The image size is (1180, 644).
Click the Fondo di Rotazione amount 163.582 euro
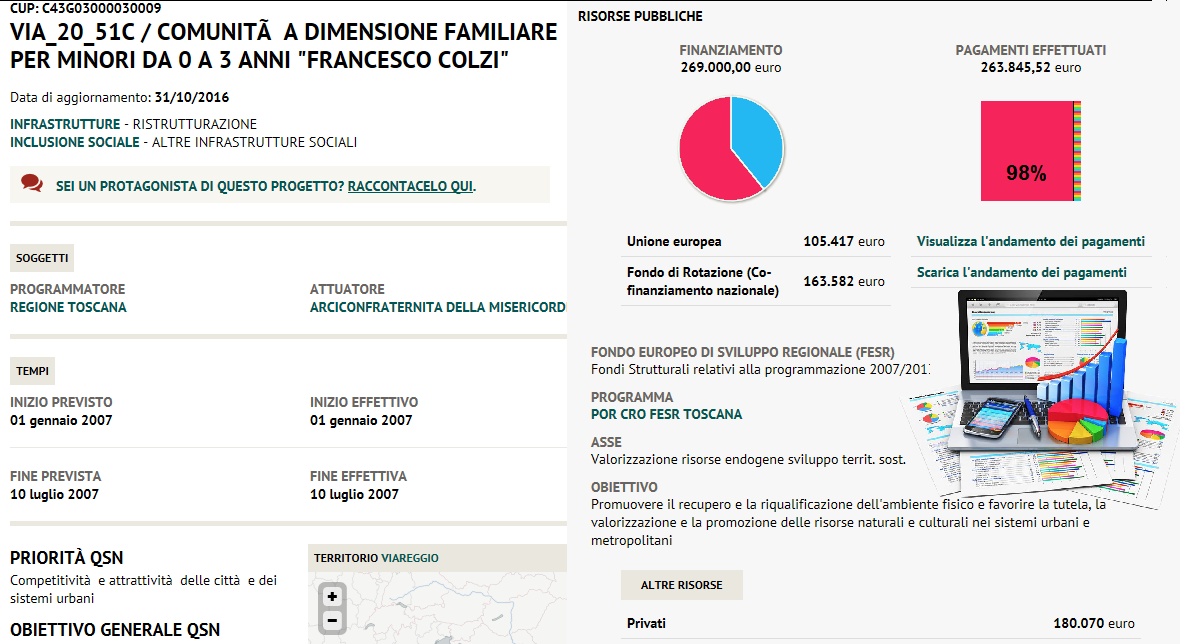[844, 281]
